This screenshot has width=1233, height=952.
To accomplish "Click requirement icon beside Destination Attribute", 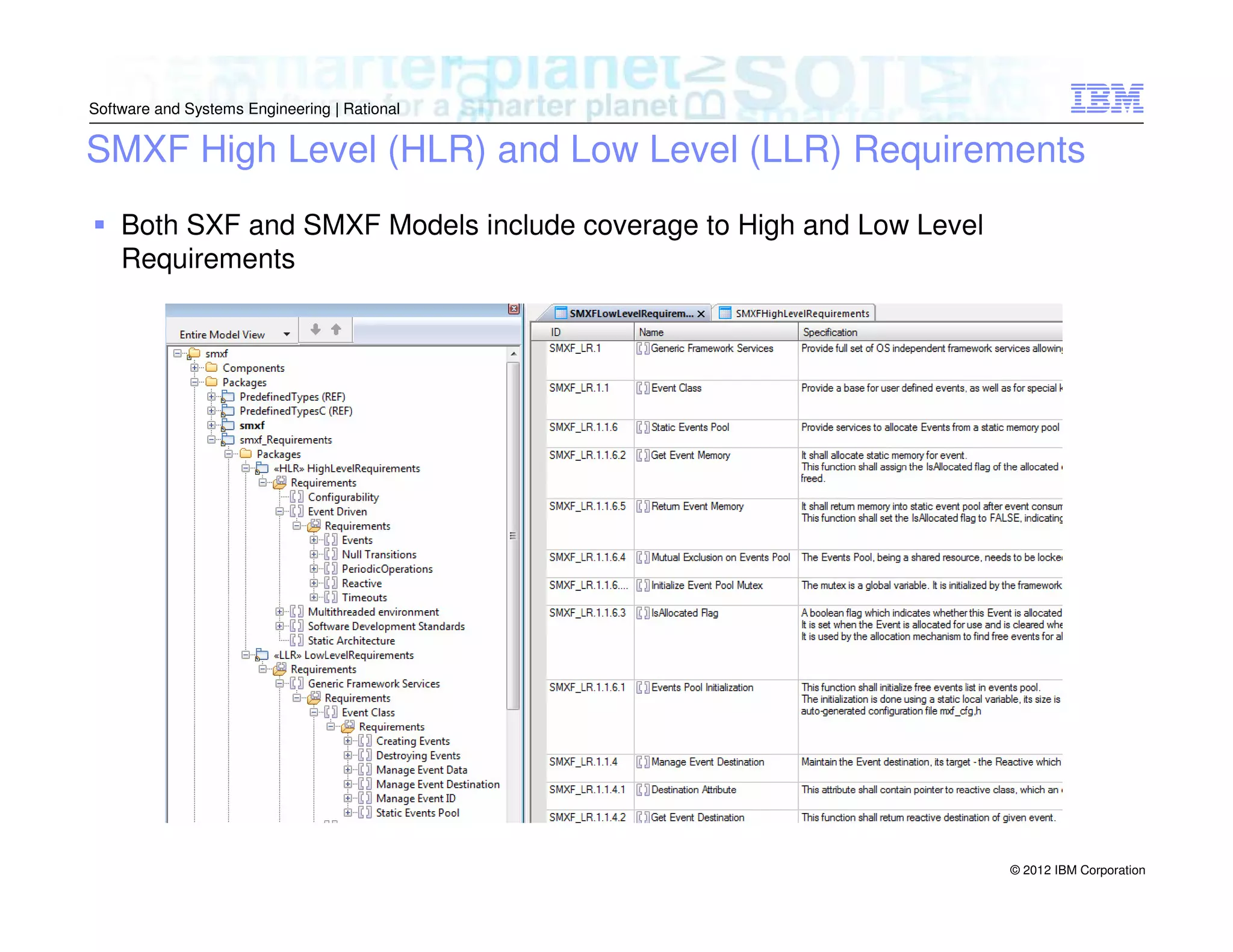I will [x=643, y=790].
